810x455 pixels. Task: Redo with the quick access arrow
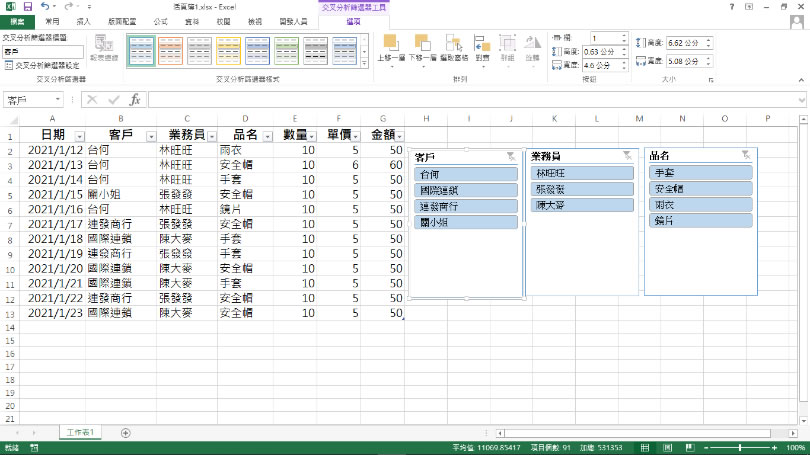pos(69,7)
